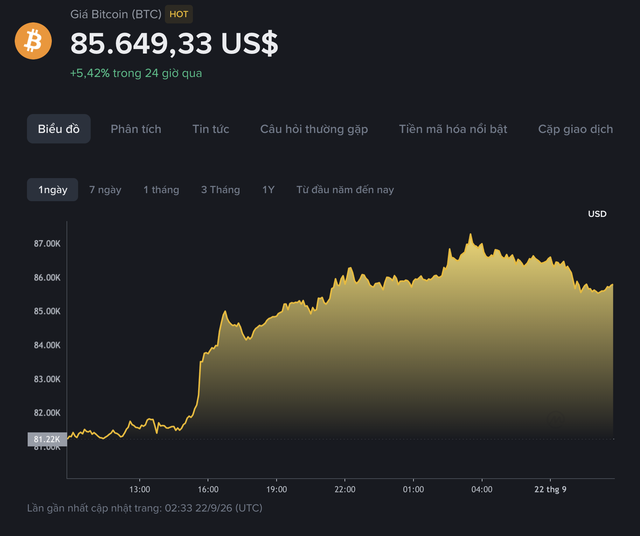Choose the 1 tháng chart range
The image size is (640, 536).
161,190
